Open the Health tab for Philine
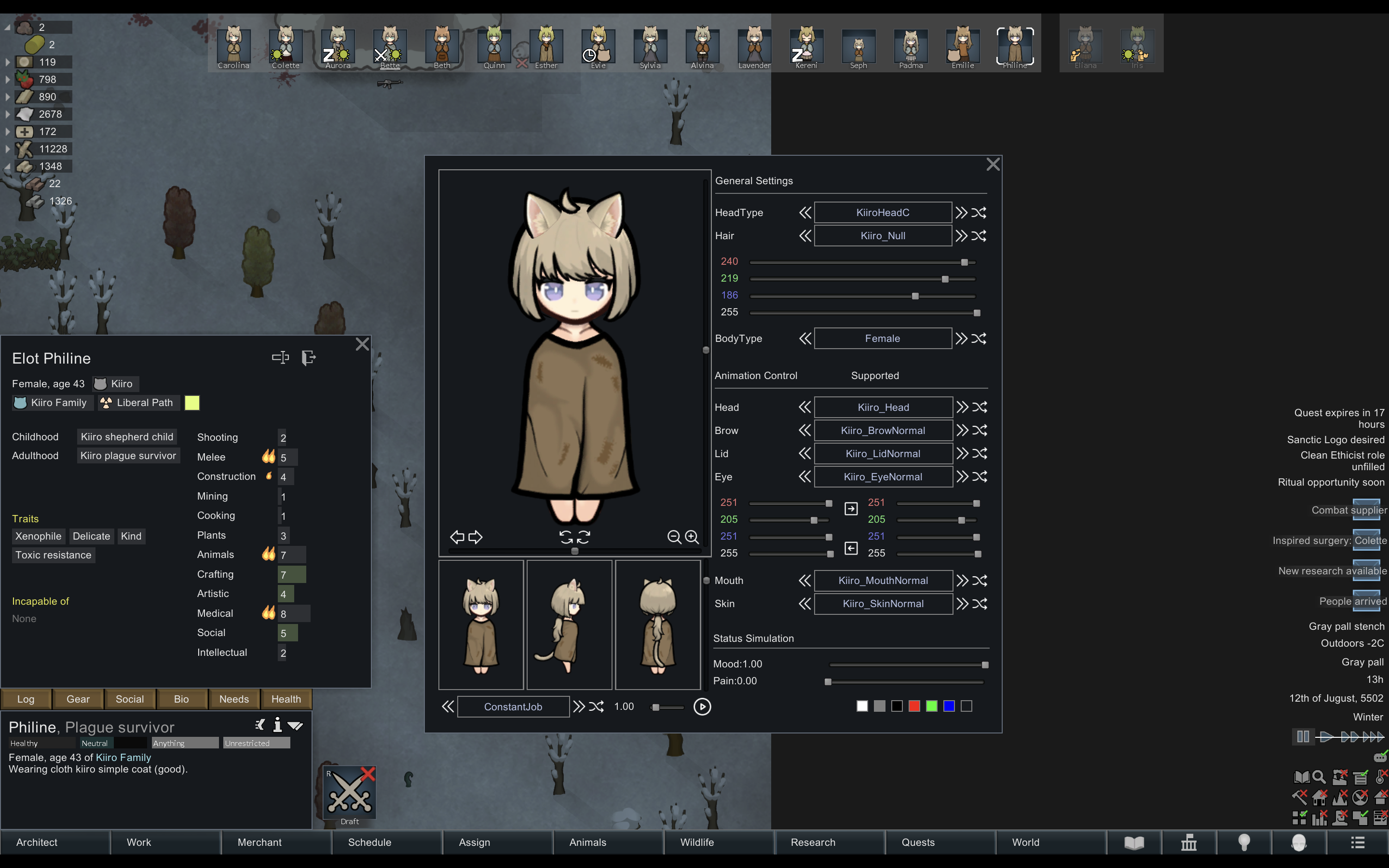Viewport: 1389px width, 868px height. (286, 699)
